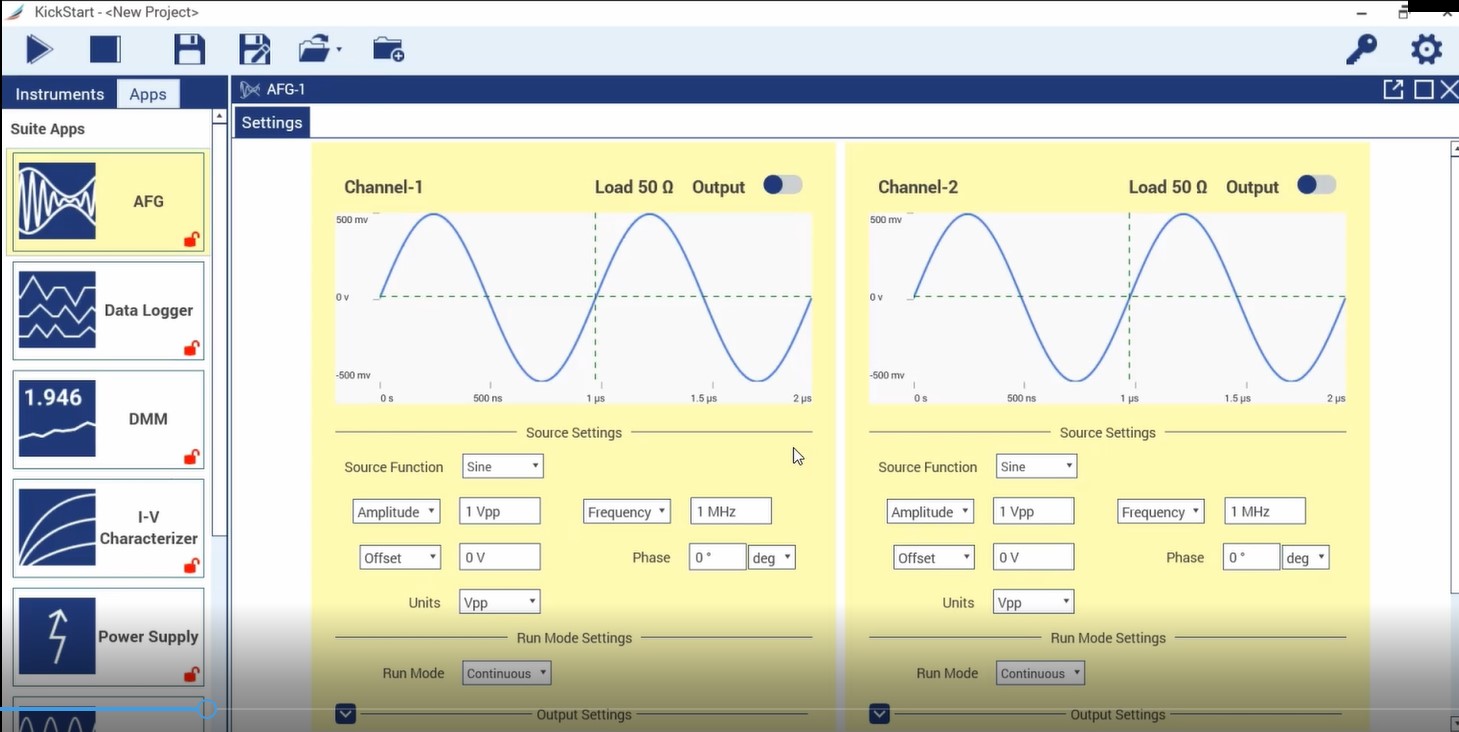Click the Save As icon with pencil

(x=255, y=49)
